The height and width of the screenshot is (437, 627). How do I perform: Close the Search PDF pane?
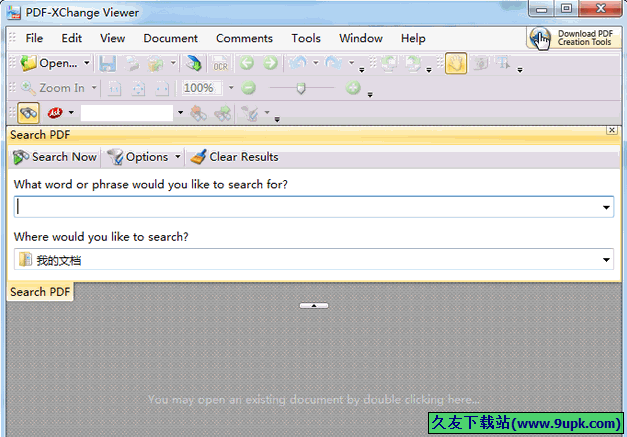(612, 130)
